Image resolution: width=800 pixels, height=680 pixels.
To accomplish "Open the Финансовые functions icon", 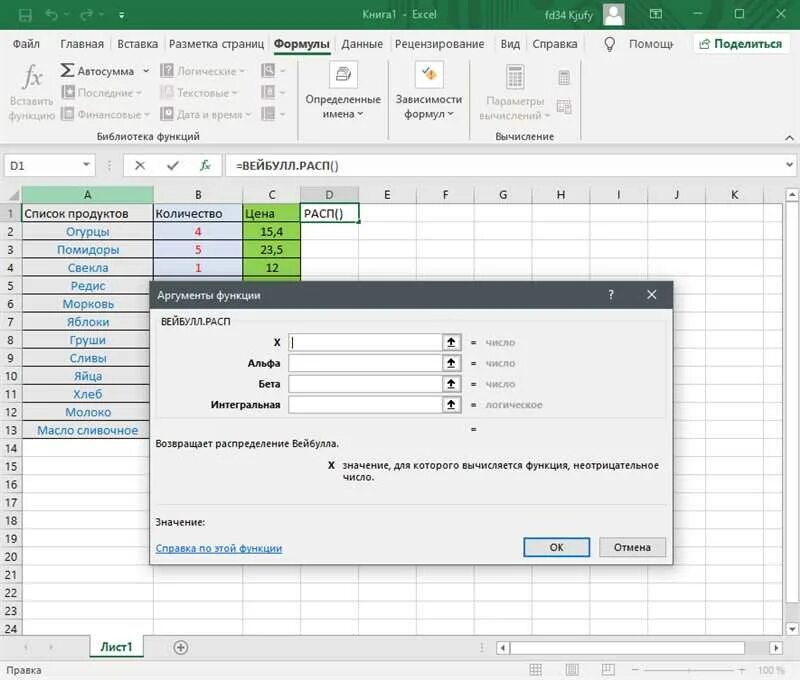I will click(x=67, y=114).
